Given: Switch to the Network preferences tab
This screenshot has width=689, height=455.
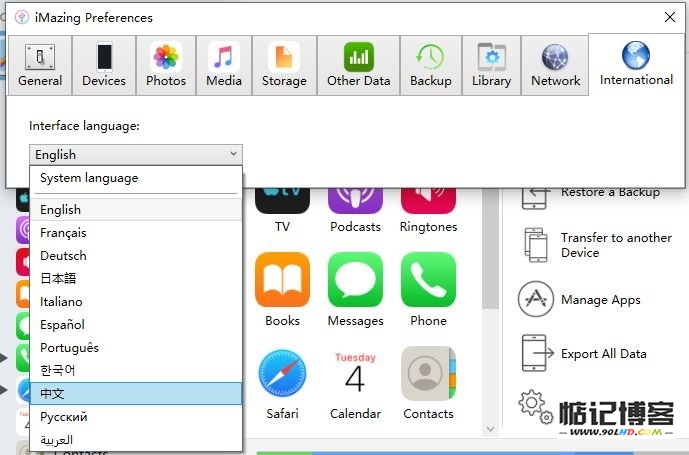Looking at the screenshot, I should pos(555,66).
